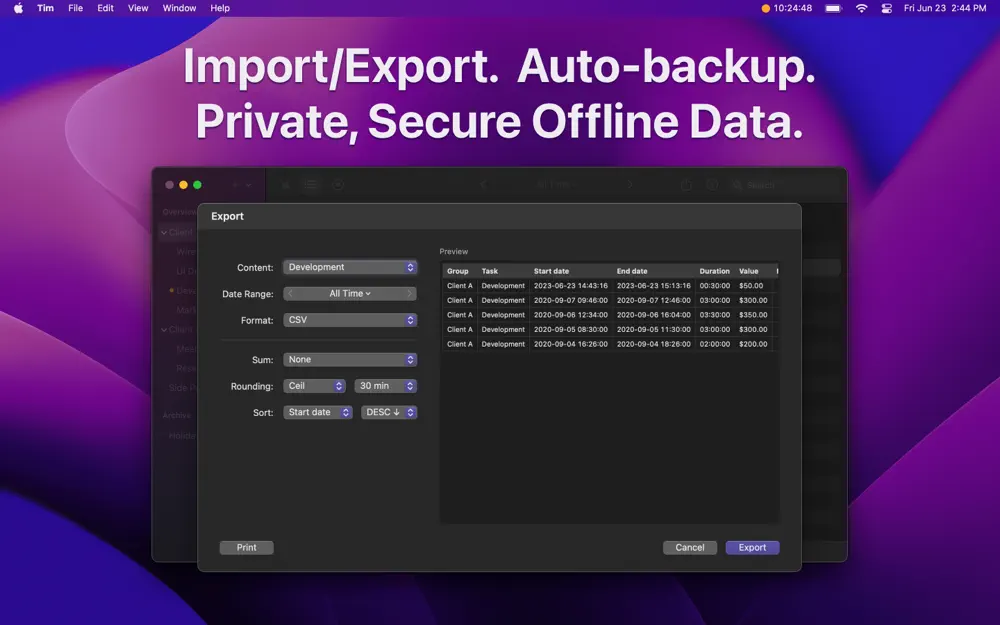Click the Start date column header

551,271
